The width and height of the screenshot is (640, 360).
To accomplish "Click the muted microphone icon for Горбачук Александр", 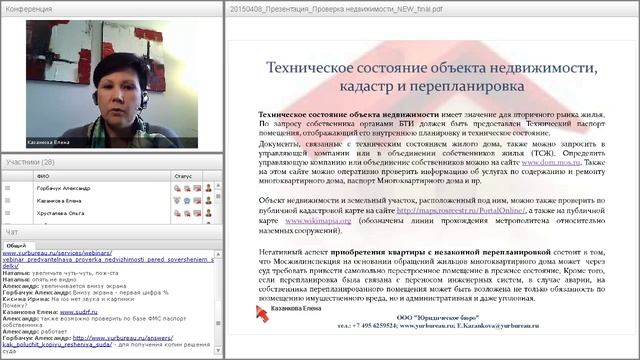I will point(177,188).
